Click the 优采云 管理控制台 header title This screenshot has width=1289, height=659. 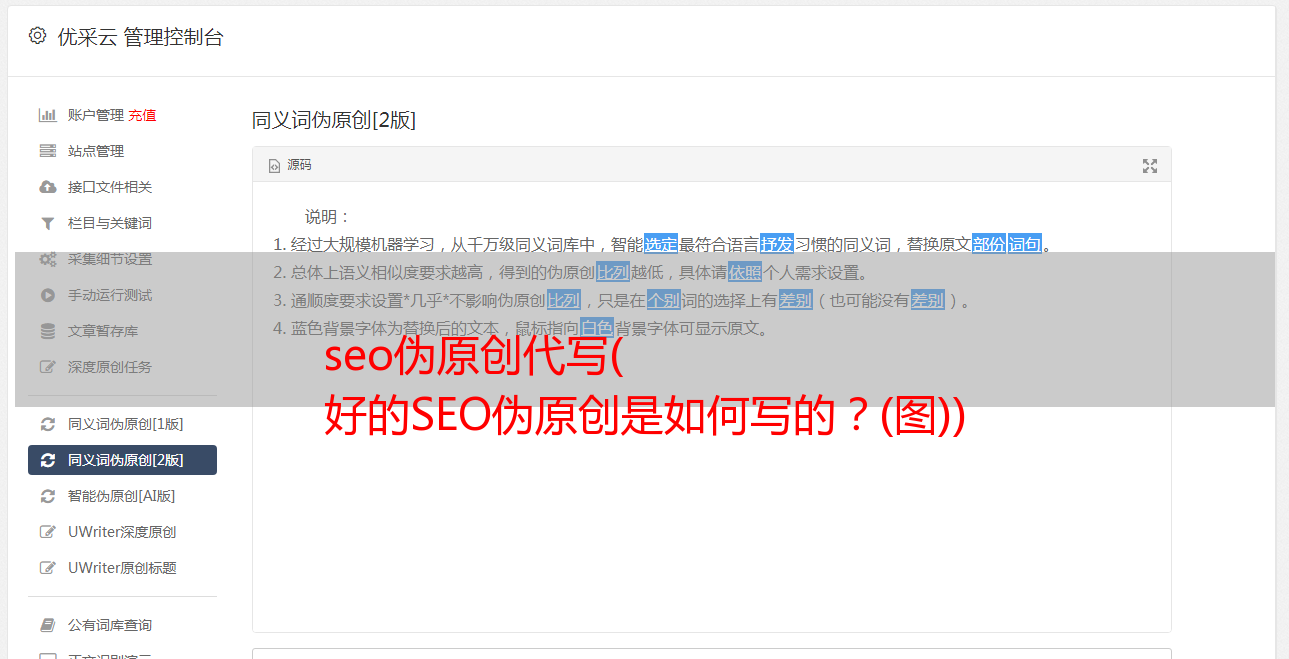coord(140,37)
